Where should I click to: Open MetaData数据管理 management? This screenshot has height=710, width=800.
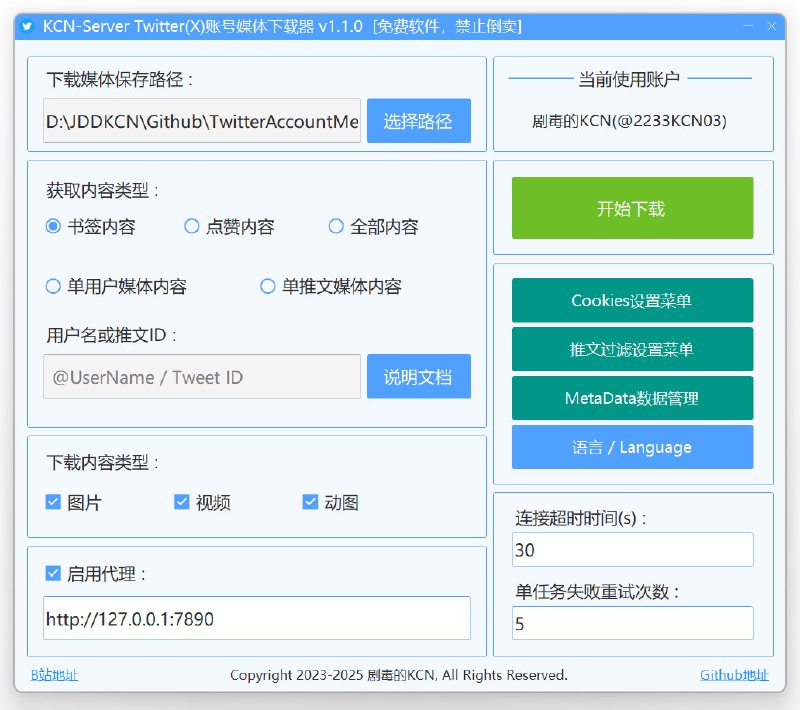coord(632,398)
